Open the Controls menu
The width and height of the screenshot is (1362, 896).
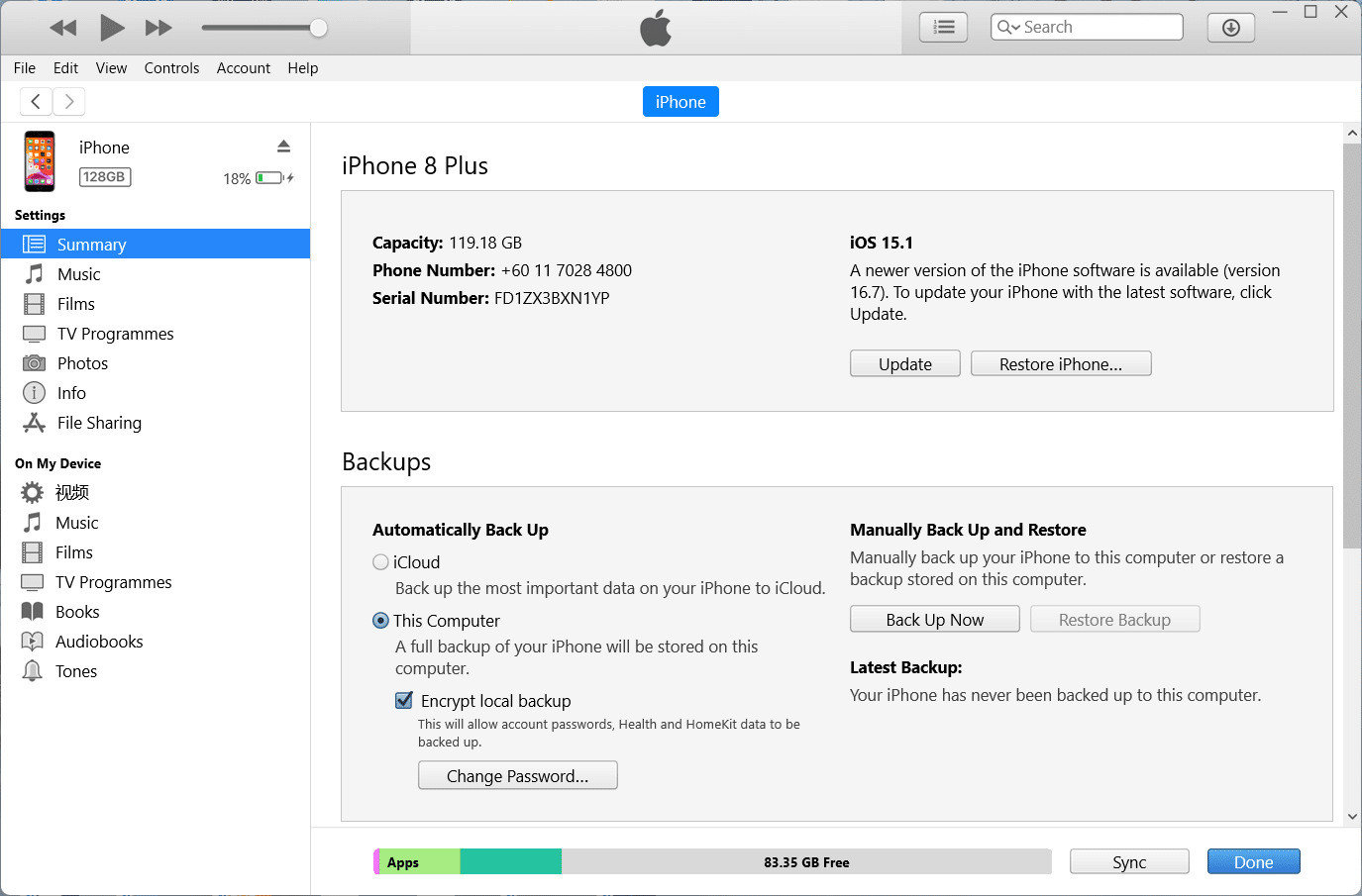(x=171, y=68)
